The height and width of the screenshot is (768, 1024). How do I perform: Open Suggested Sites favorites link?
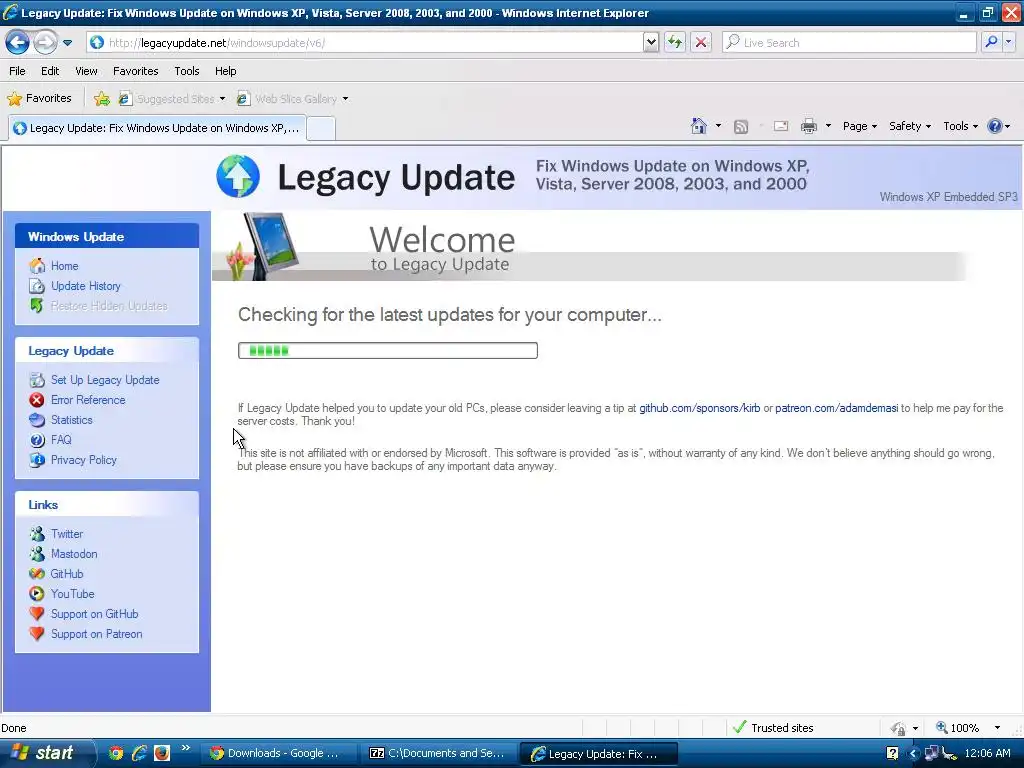(x=171, y=99)
